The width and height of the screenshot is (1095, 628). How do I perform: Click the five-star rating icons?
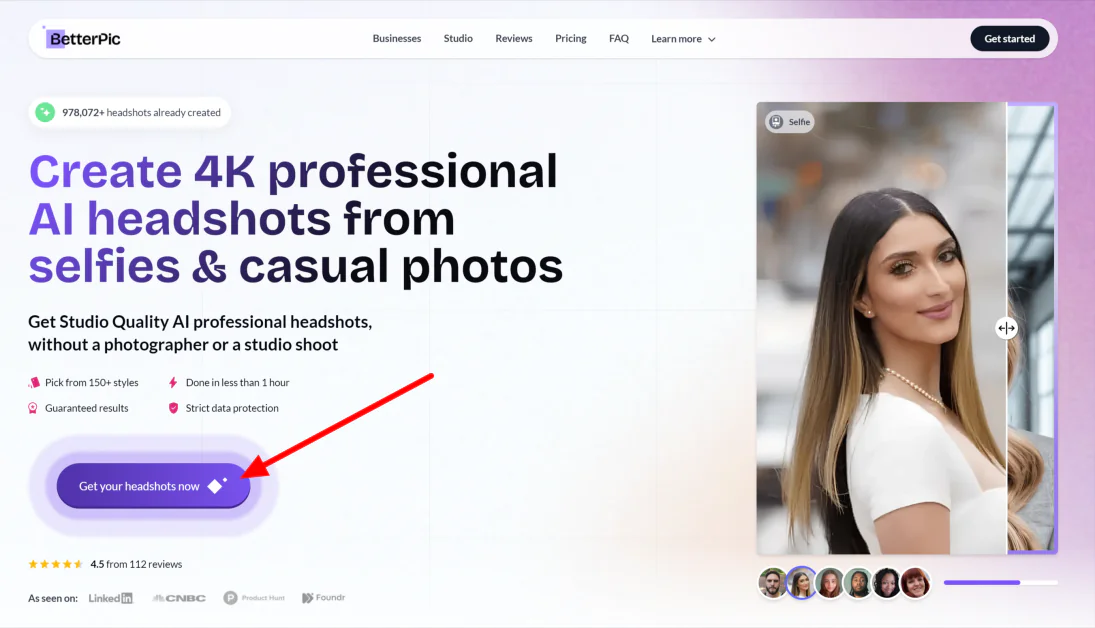tap(55, 564)
